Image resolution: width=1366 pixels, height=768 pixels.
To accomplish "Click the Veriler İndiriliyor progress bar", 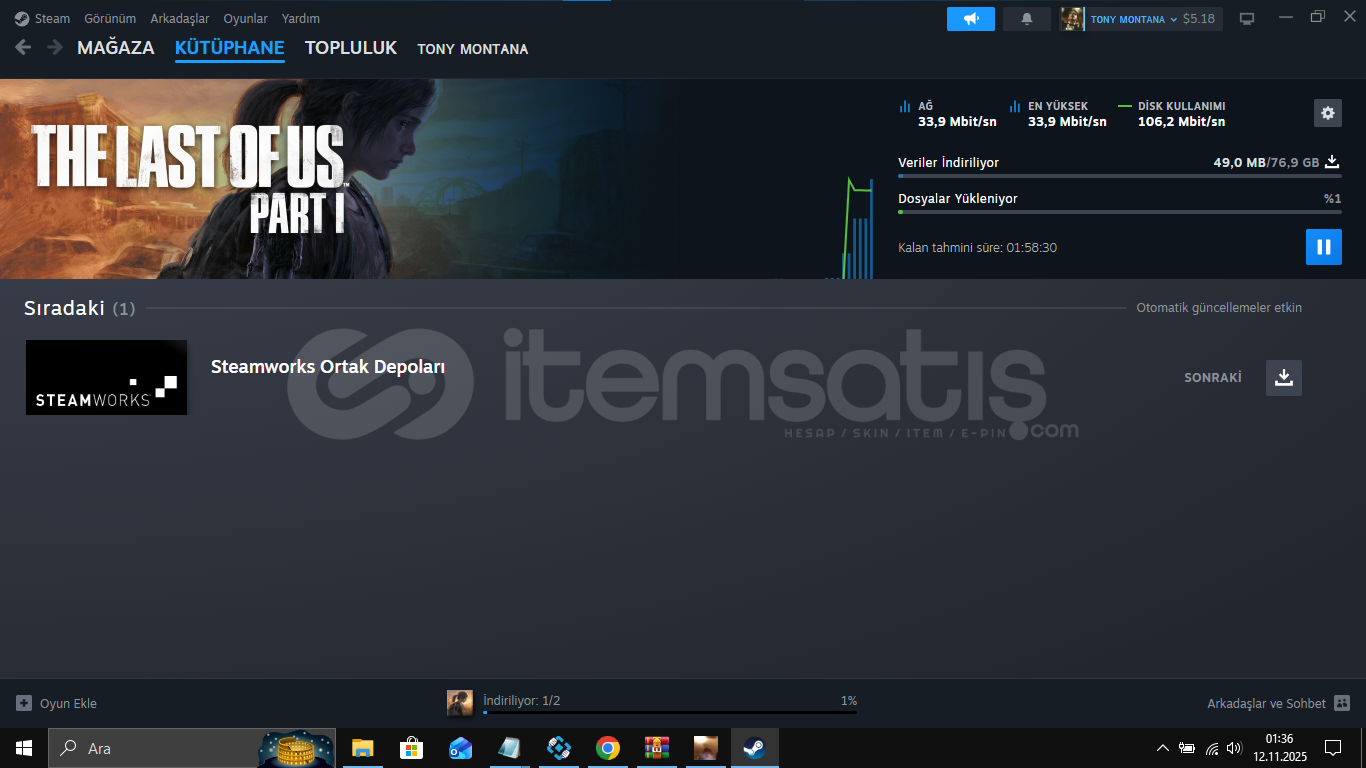I will 1120,176.
